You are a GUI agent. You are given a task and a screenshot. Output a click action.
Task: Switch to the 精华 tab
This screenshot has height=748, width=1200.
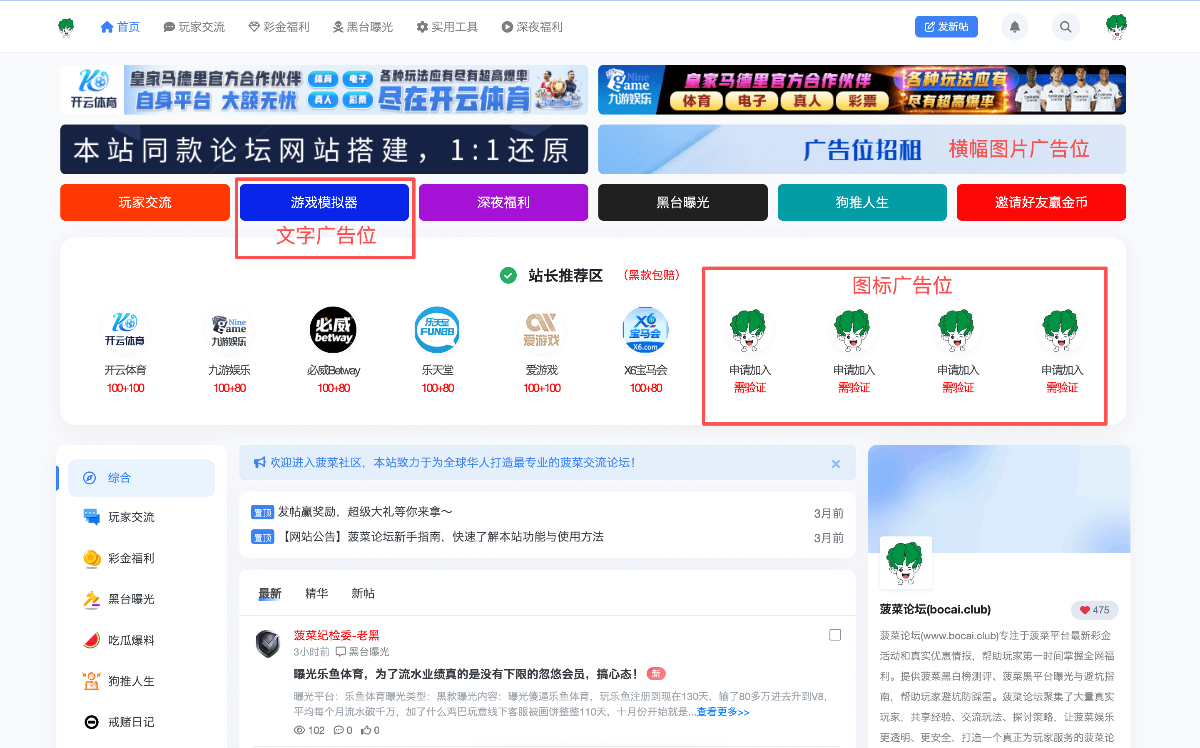point(317,593)
